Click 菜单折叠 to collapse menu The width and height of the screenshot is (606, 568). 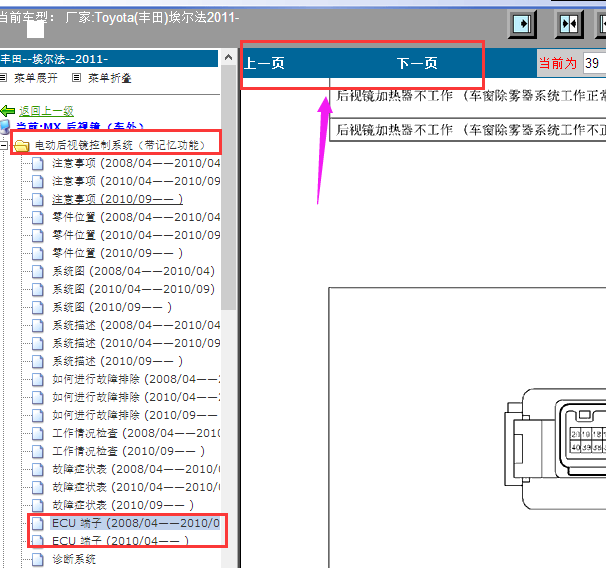tap(110, 78)
